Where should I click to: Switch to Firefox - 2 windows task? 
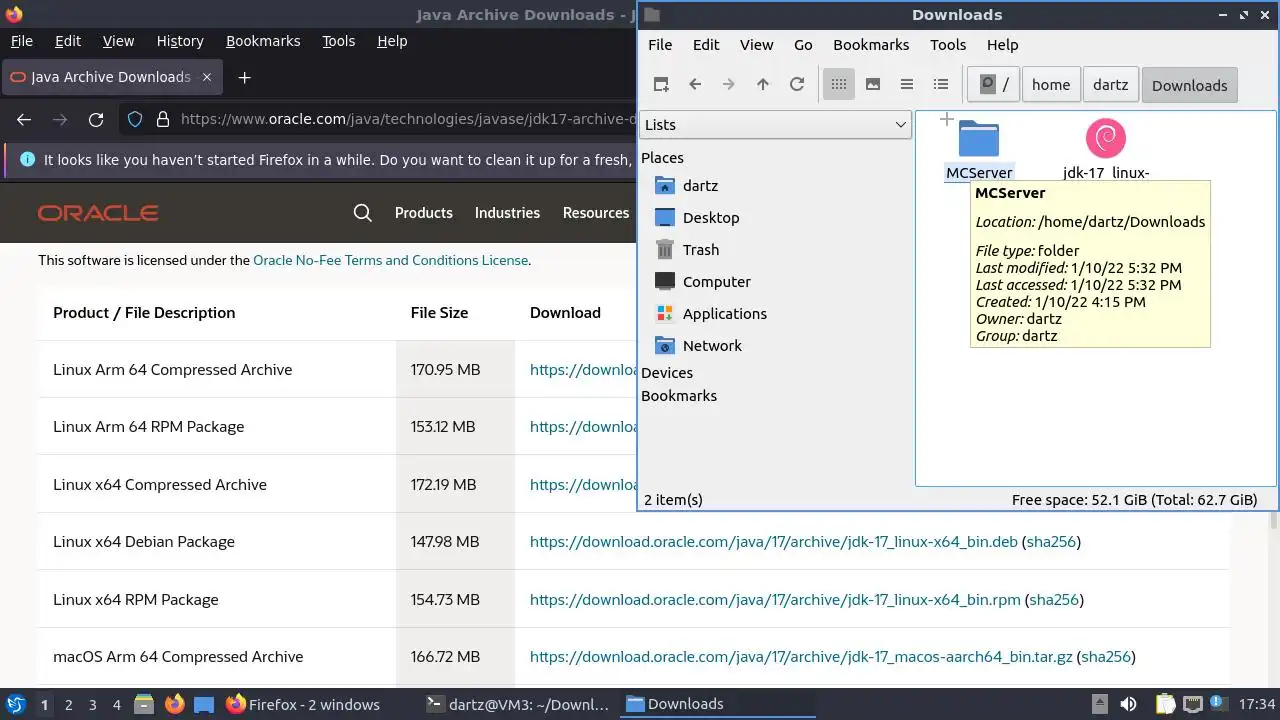point(303,704)
